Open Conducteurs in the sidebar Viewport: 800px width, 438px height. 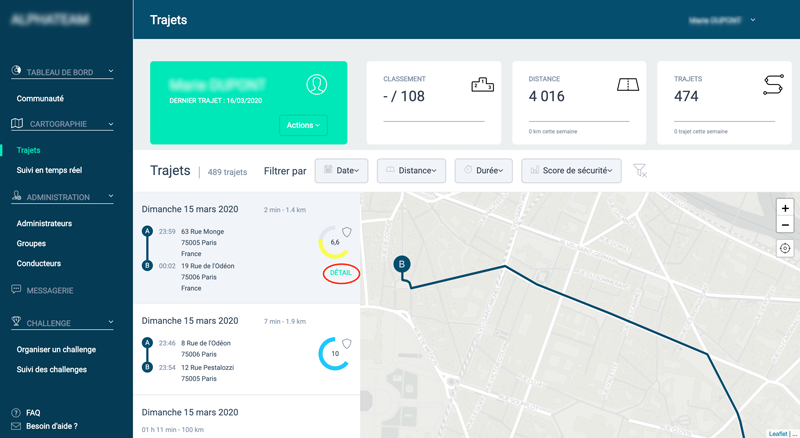39,263
